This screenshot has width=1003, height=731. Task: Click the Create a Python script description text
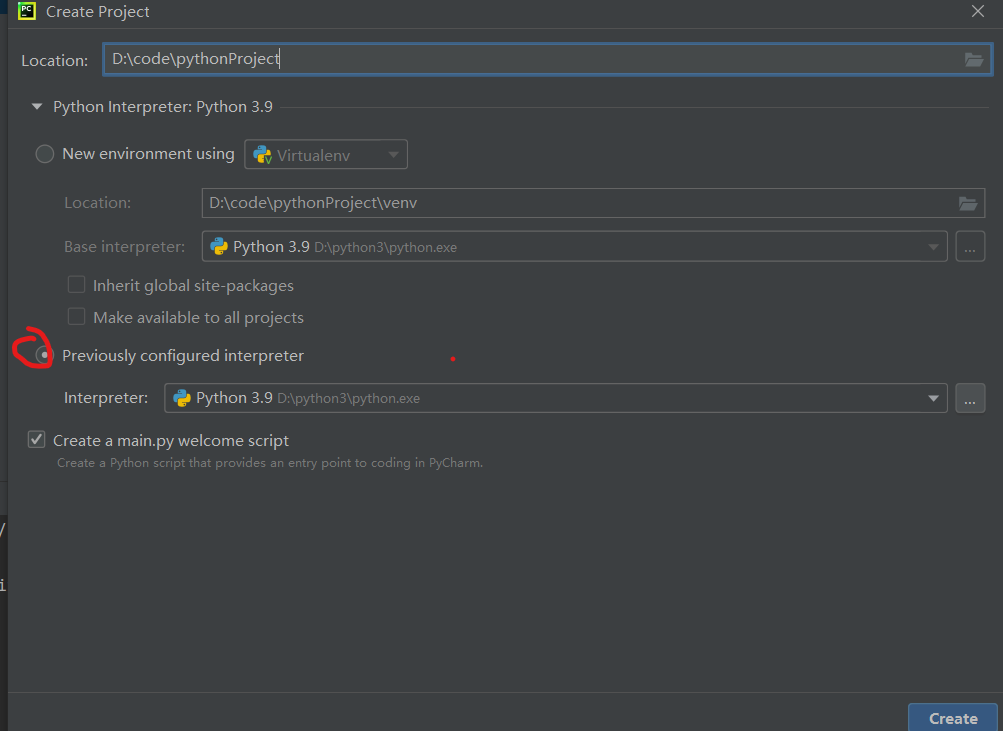tap(270, 463)
